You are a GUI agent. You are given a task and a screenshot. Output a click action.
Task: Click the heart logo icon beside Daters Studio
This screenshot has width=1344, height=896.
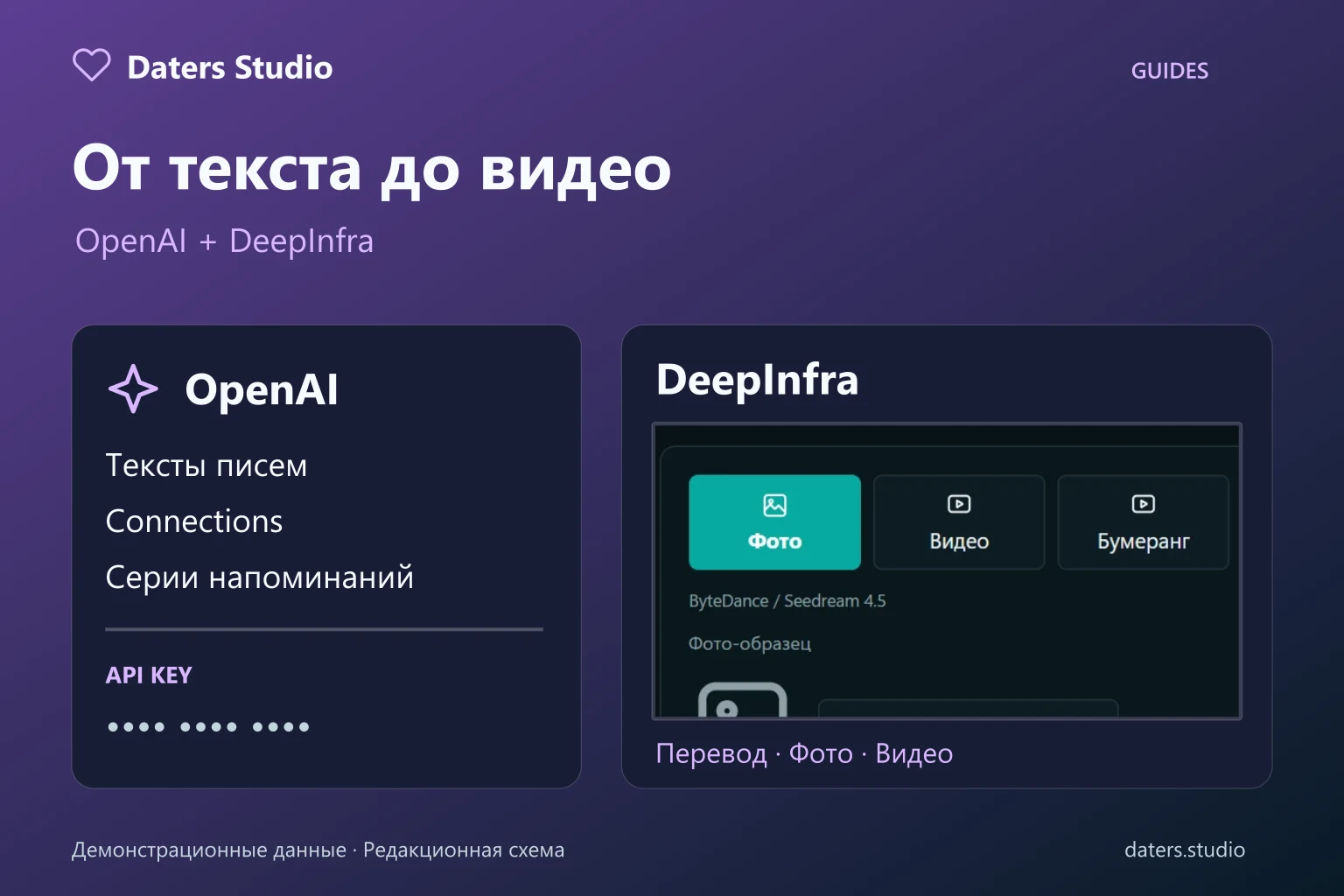point(91,66)
